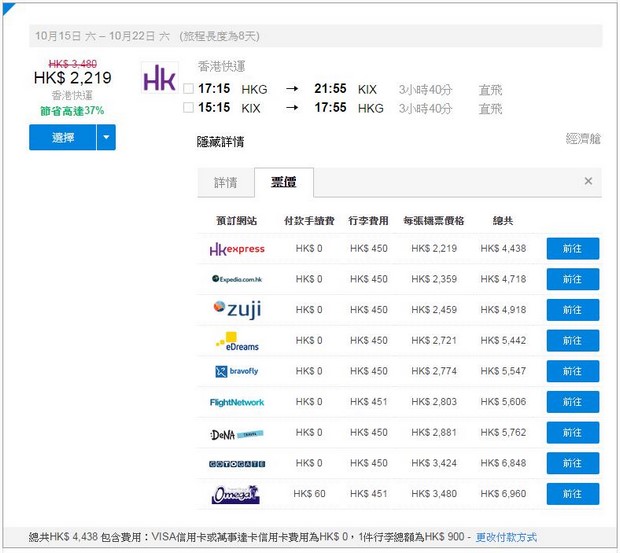Screen dimensions: 620x553
Task: Click the HK$ 6,960 total in Omega row
Action: tap(503, 494)
